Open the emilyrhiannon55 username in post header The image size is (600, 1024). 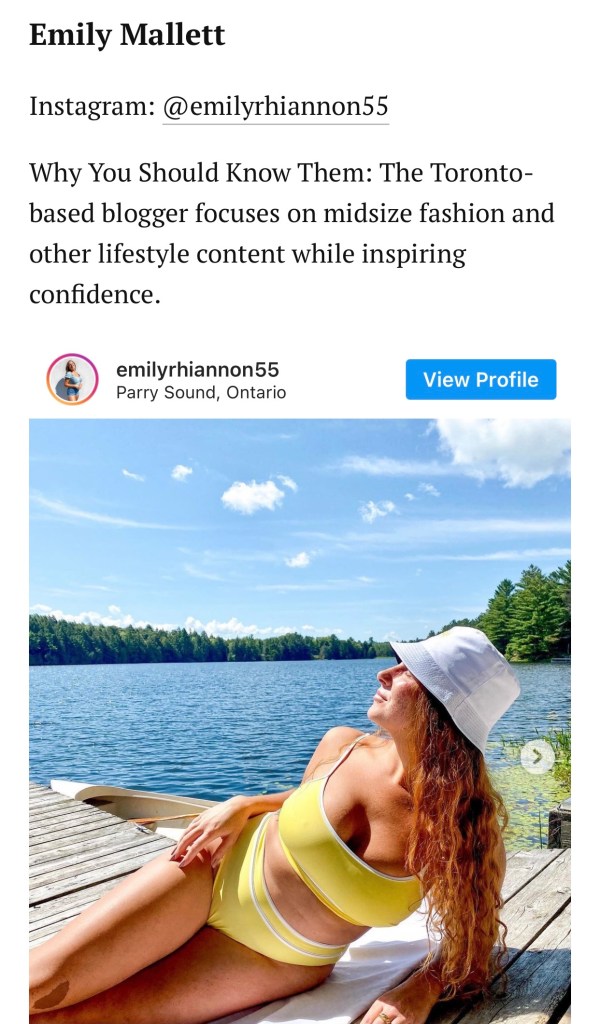197,369
